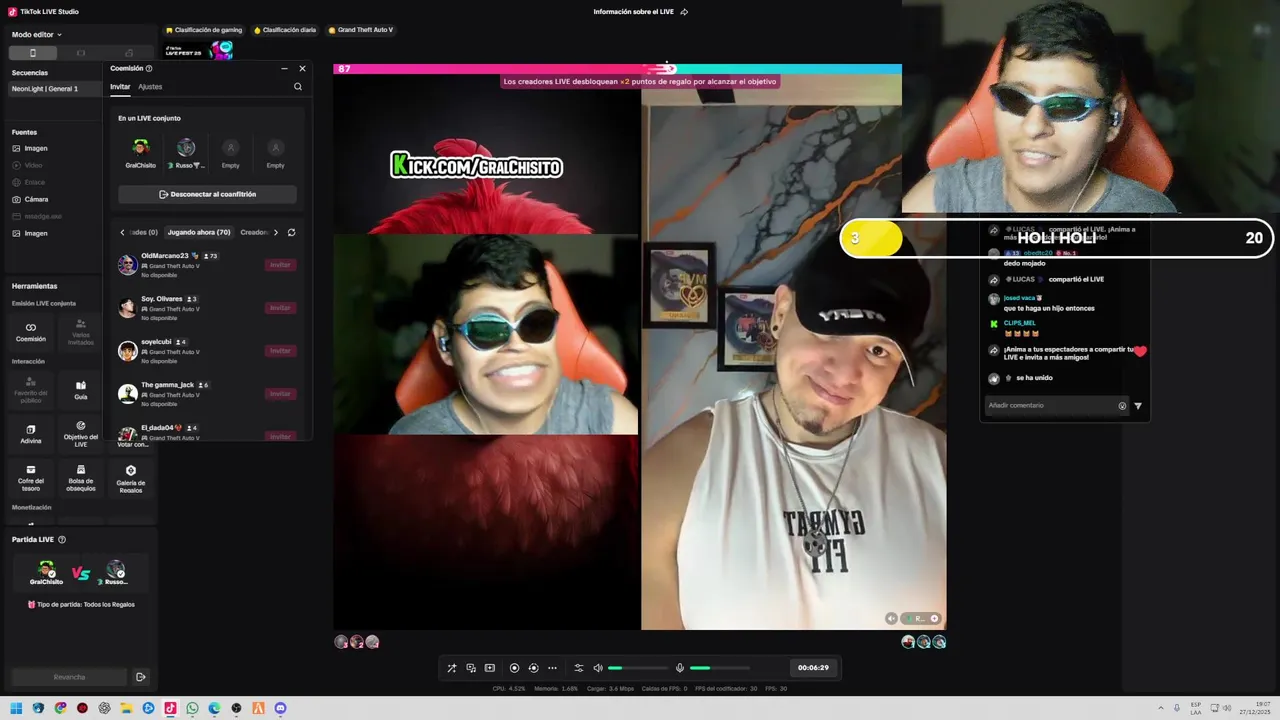Select the first Imagen source
The image size is (1280, 720).
point(36,148)
